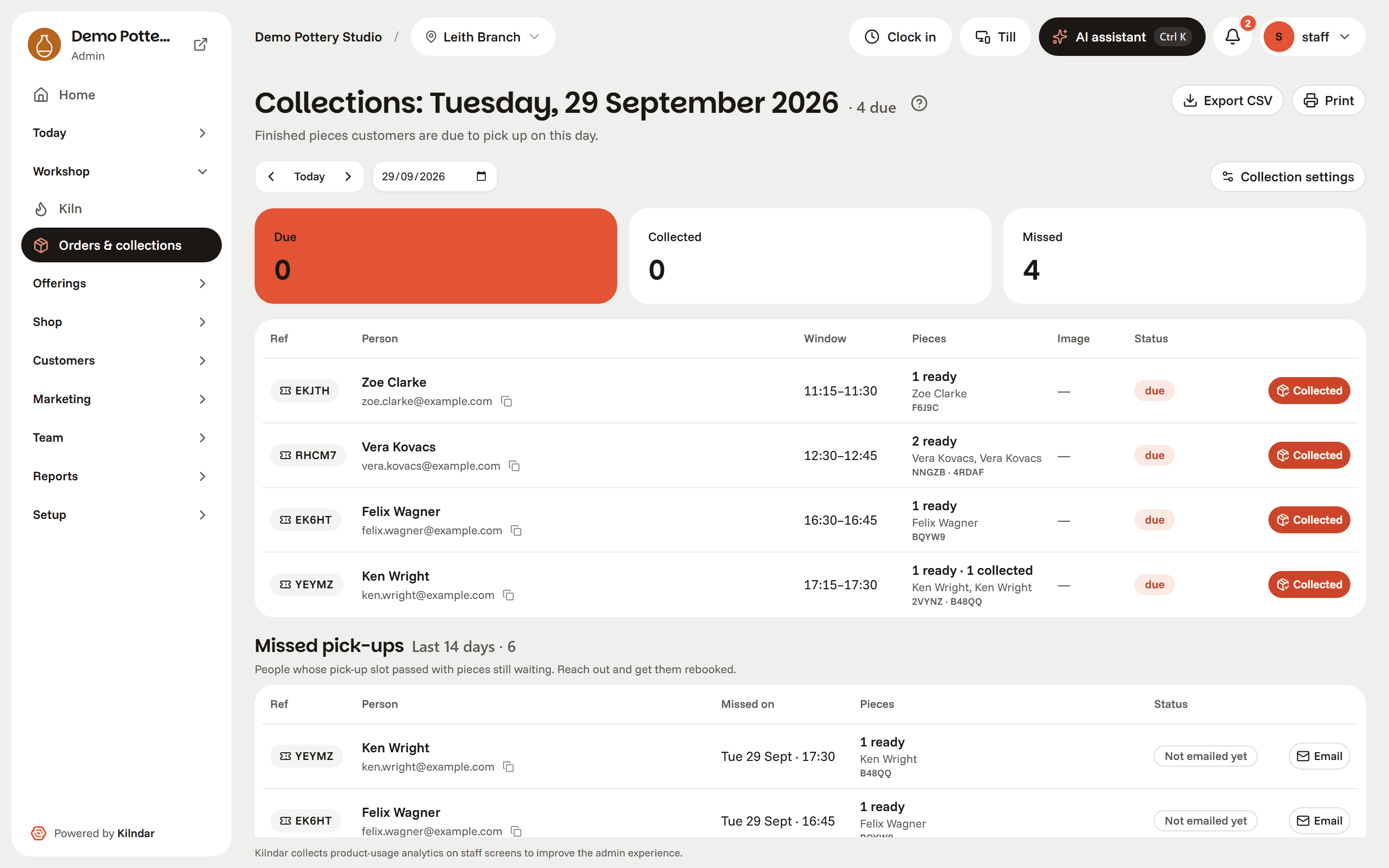
Task: Open the Till button
Action: coord(994,37)
